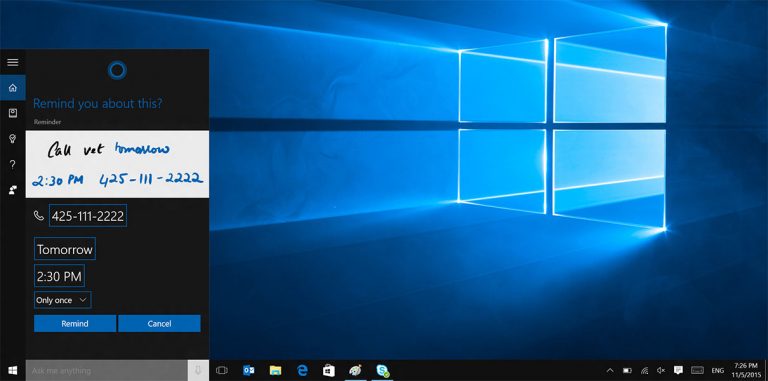Activate the Cortana microphone
This screenshot has width=768, height=381.
coord(198,371)
